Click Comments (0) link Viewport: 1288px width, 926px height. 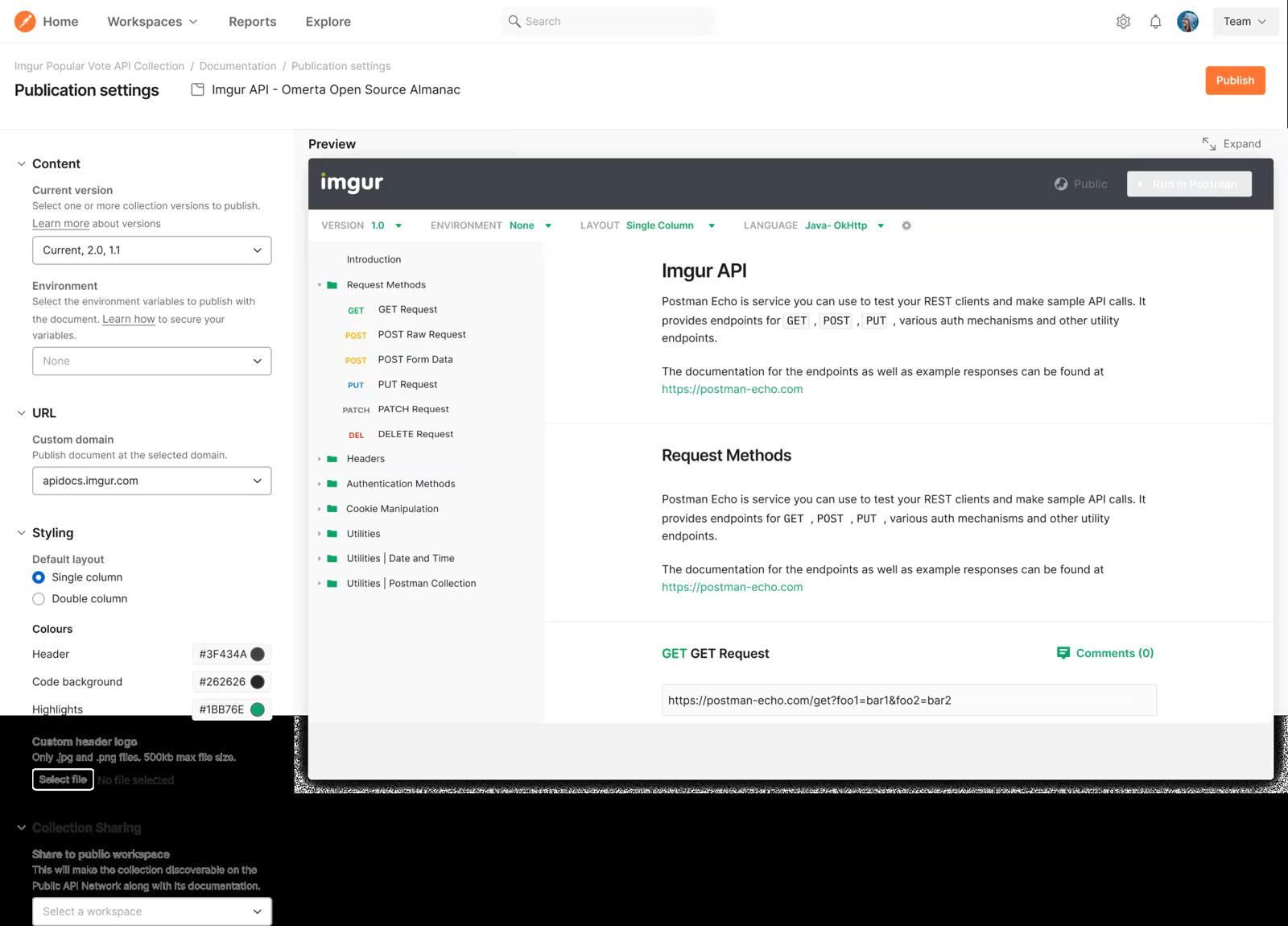1114,653
